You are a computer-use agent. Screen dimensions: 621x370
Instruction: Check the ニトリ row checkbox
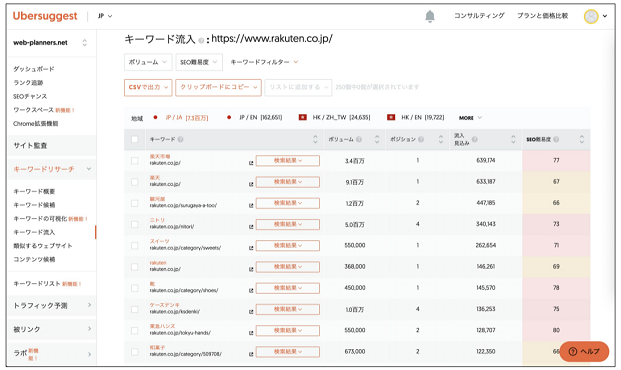click(x=135, y=225)
